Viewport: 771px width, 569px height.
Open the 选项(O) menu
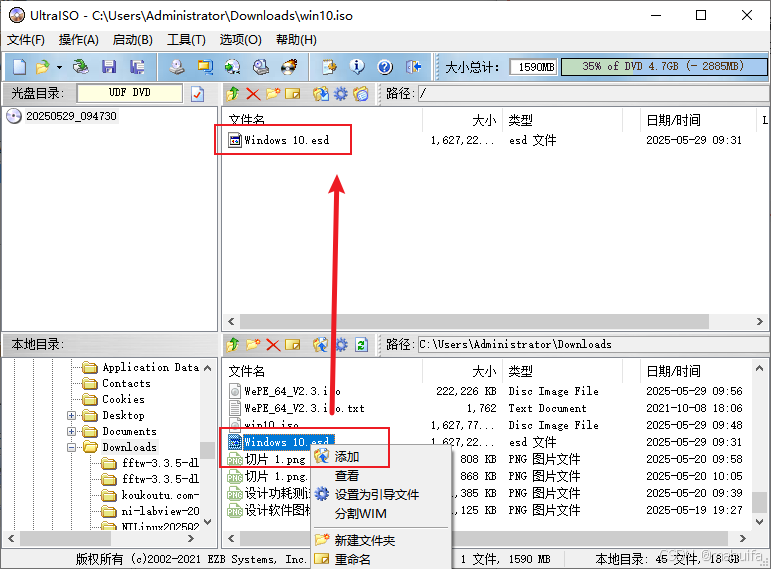point(240,40)
